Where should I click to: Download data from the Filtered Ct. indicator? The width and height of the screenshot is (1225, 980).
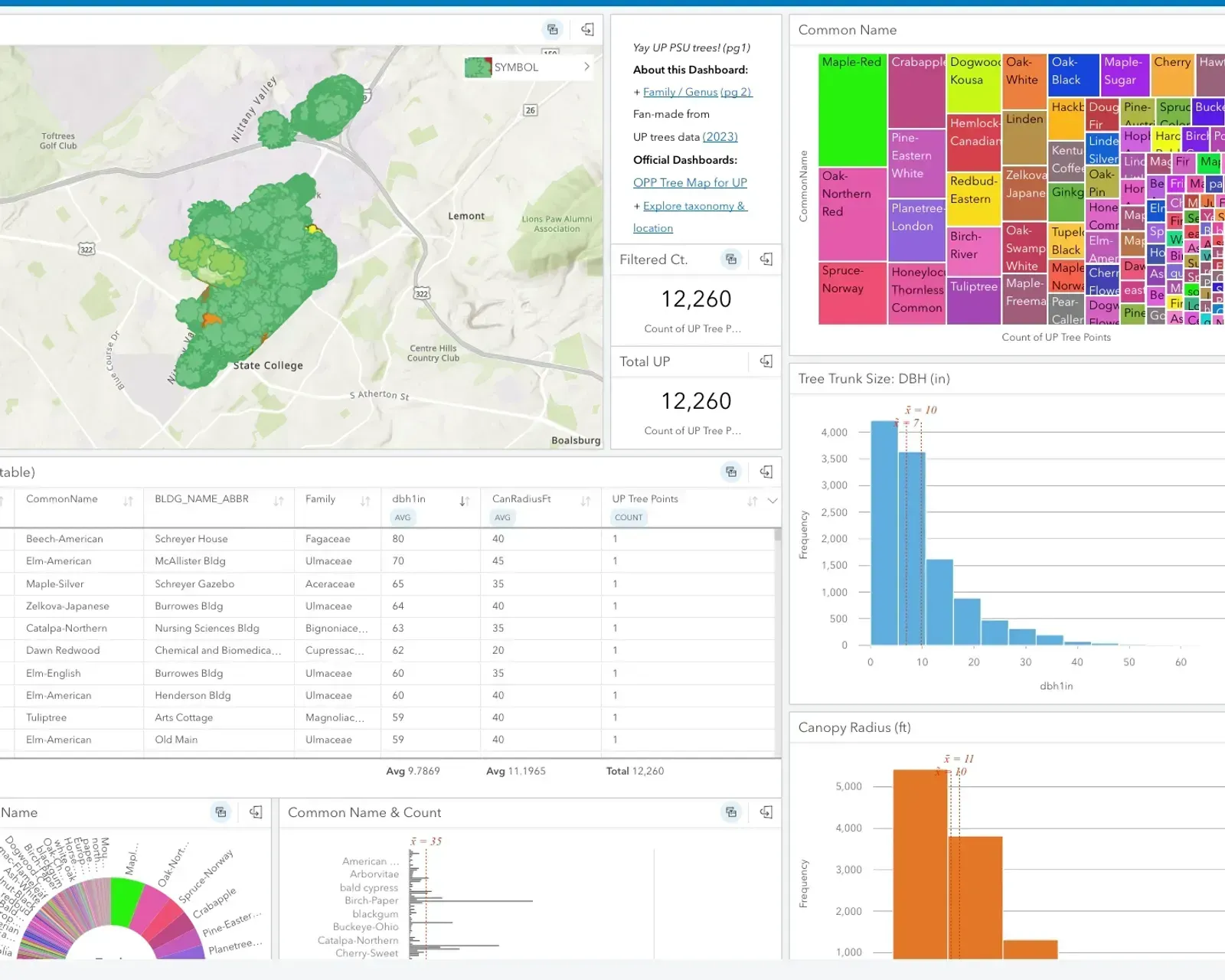(x=766, y=260)
